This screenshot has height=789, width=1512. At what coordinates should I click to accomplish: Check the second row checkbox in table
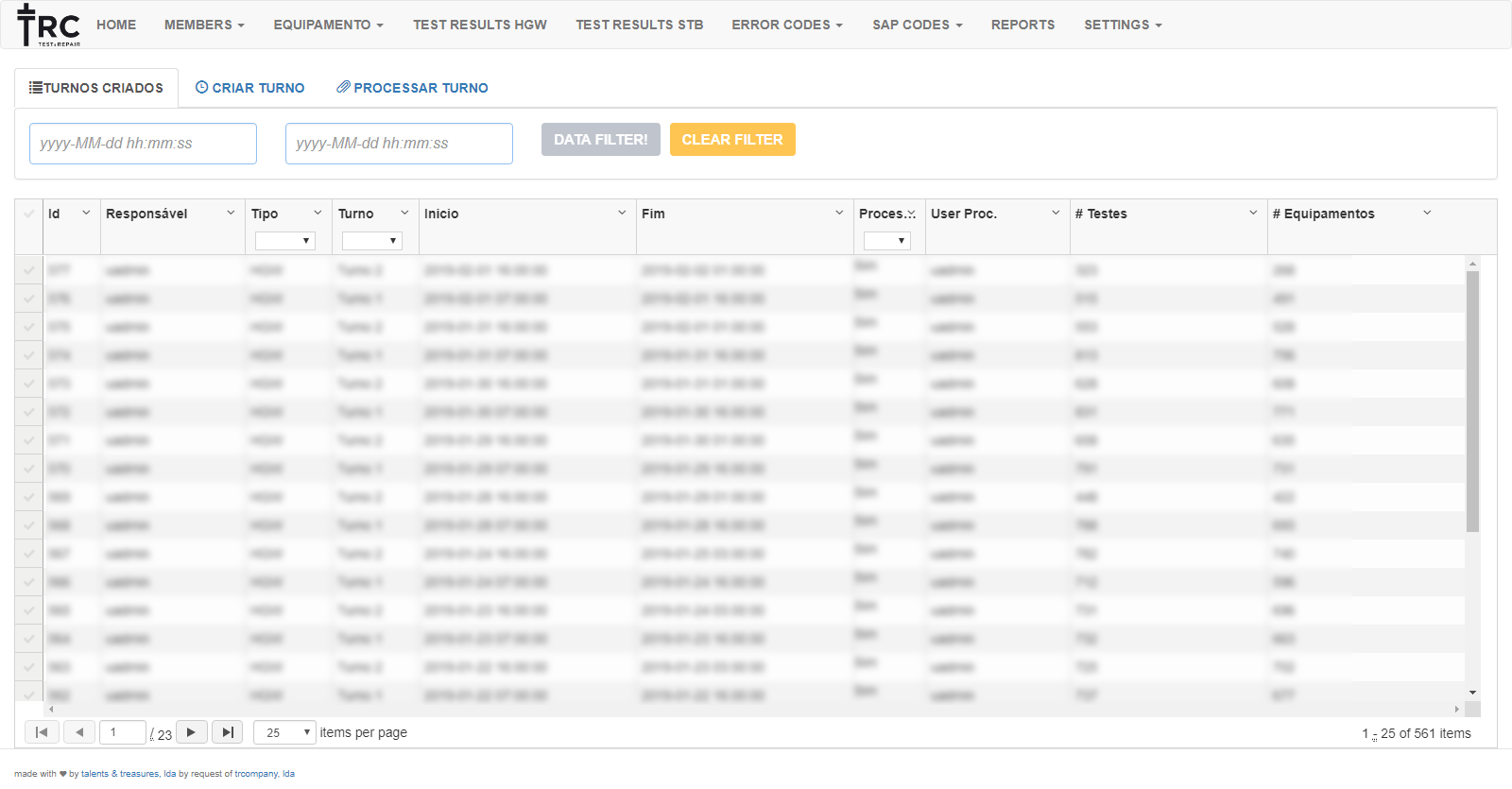coord(29,299)
